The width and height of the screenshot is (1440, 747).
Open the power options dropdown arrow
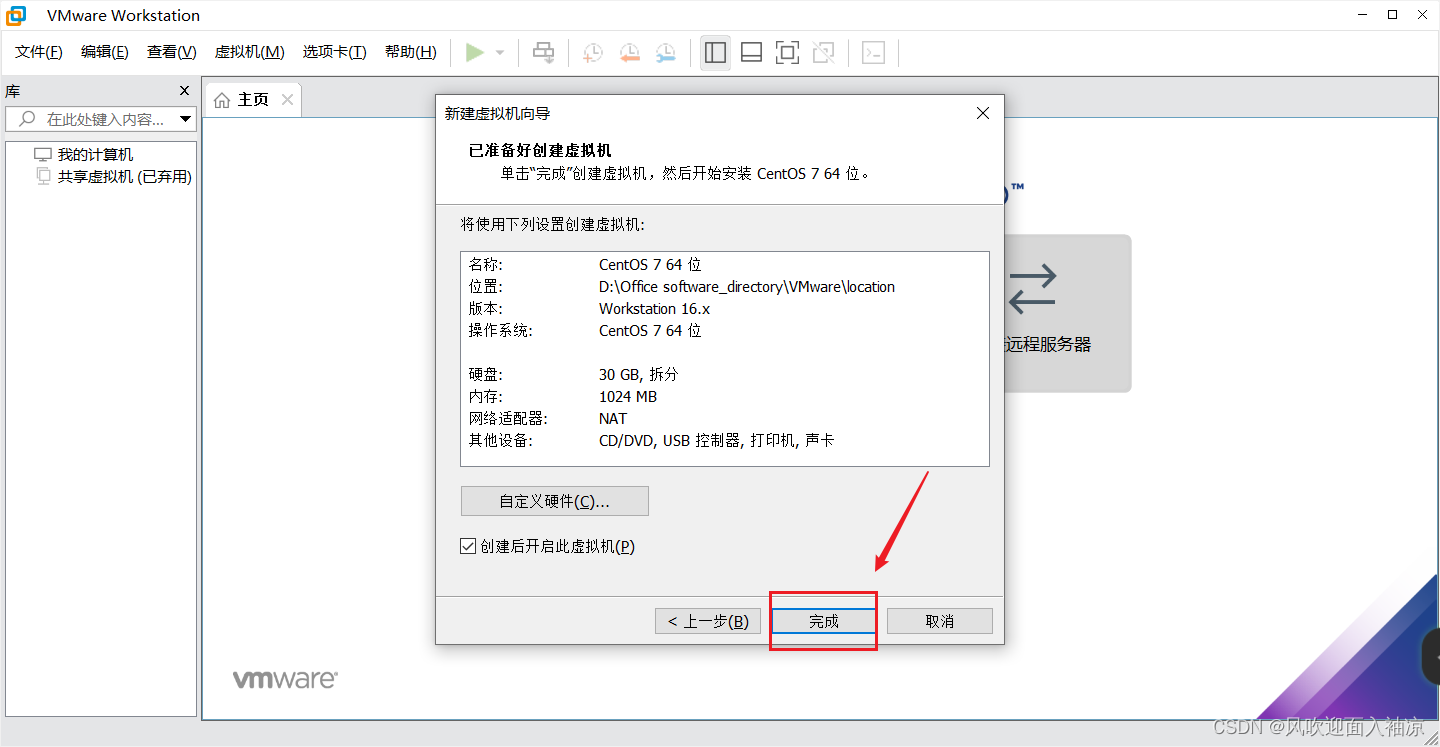point(500,53)
